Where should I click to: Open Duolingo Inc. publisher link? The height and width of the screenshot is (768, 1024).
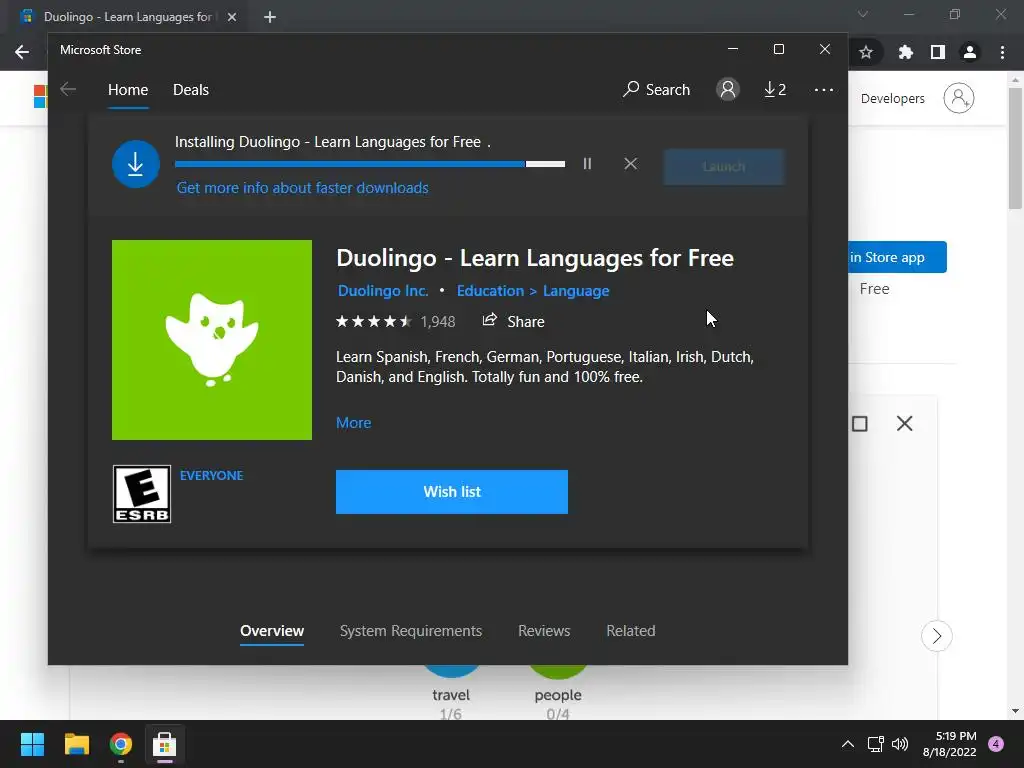click(x=383, y=291)
